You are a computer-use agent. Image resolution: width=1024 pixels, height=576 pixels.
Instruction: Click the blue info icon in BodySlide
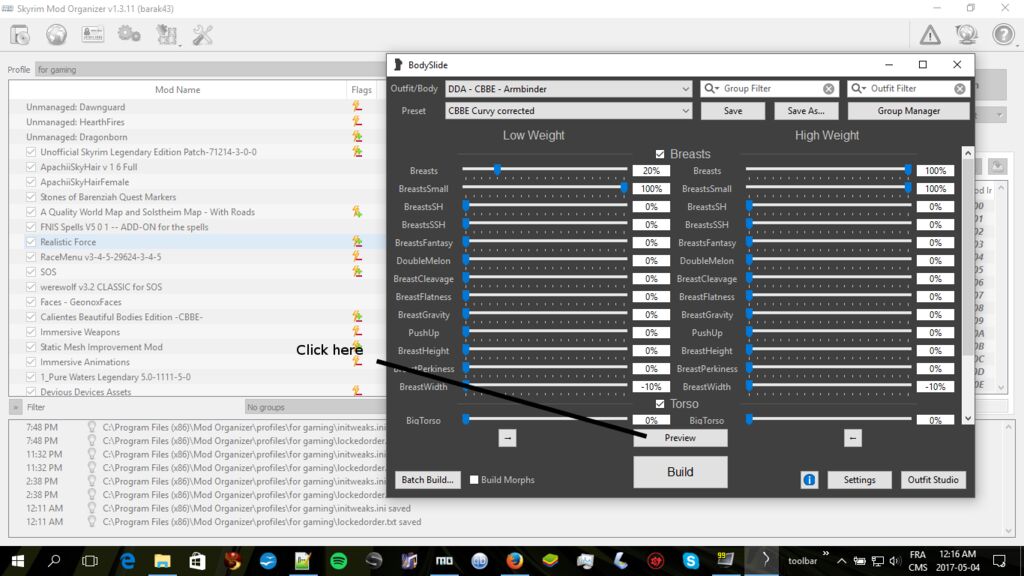pos(808,479)
